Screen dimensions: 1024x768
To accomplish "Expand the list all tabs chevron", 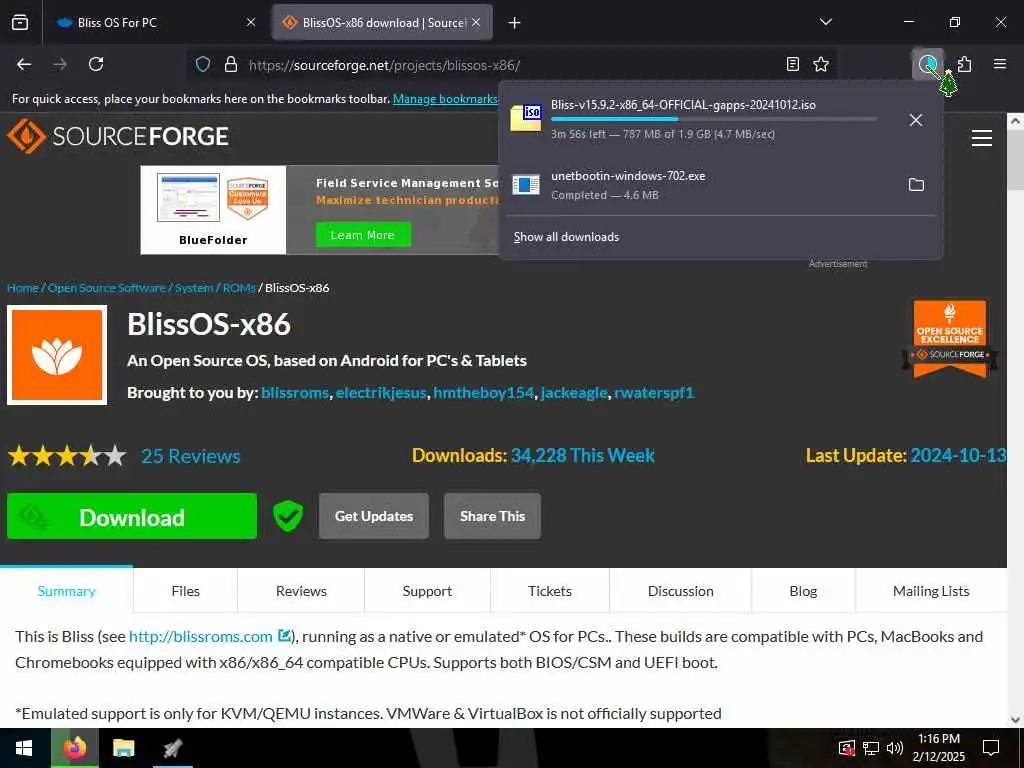I will tap(825, 22).
